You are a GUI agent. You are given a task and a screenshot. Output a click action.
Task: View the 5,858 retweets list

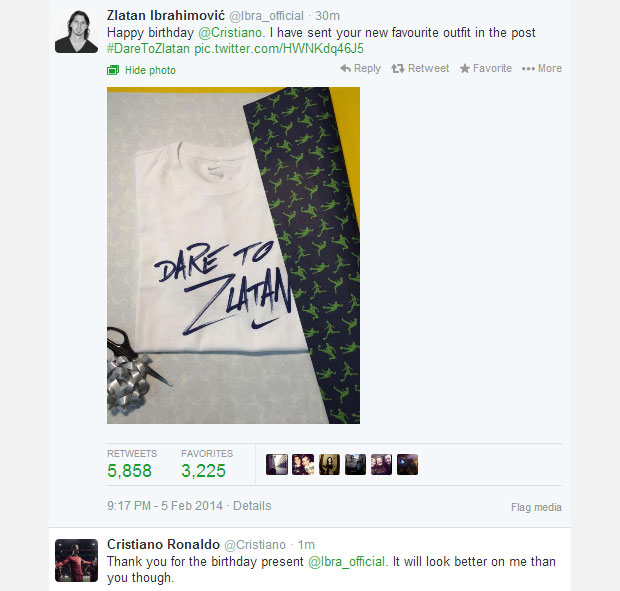click(129, 470)
